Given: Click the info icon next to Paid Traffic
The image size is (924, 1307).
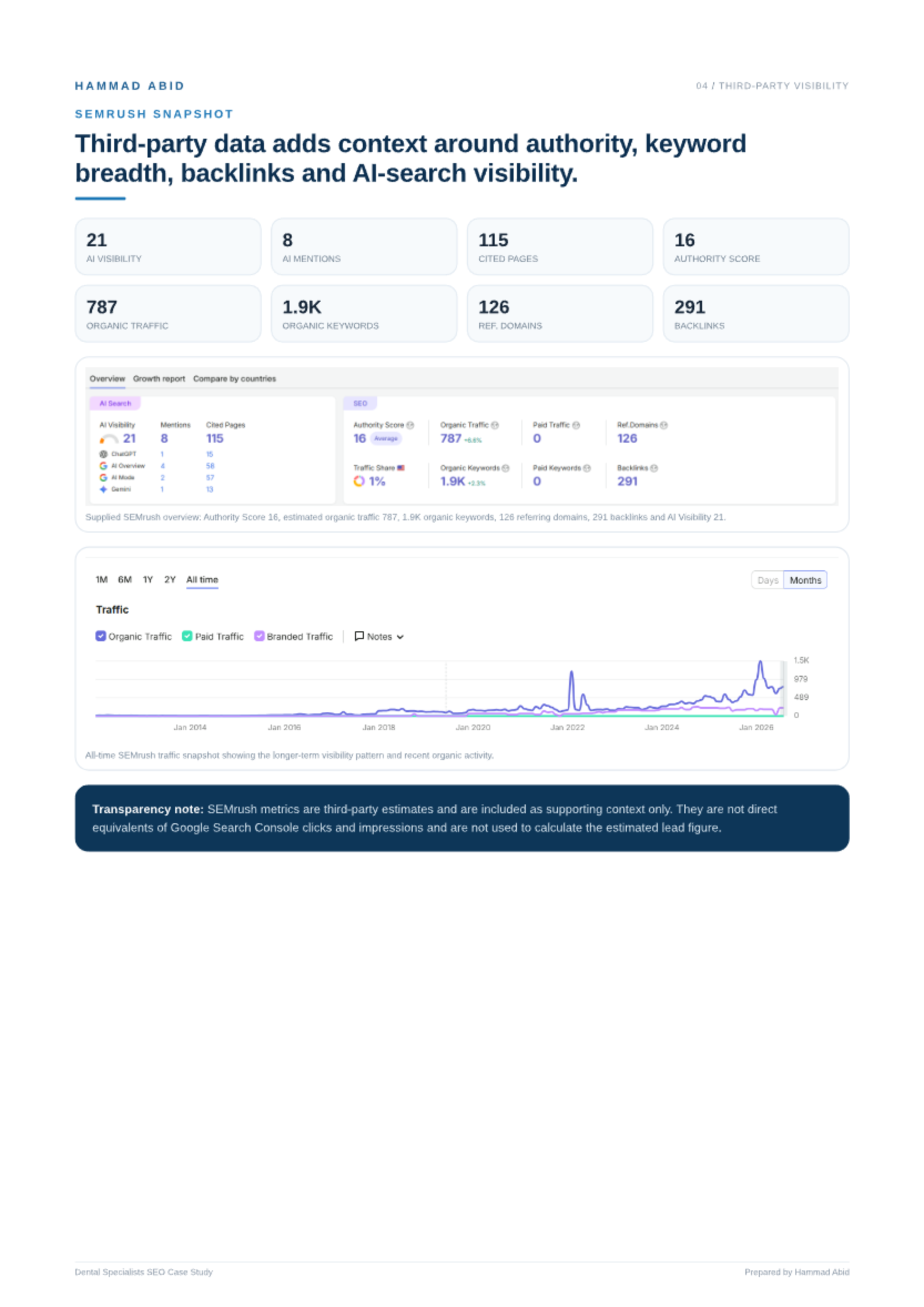Looking at the screenshot, I should click(576, 425).
